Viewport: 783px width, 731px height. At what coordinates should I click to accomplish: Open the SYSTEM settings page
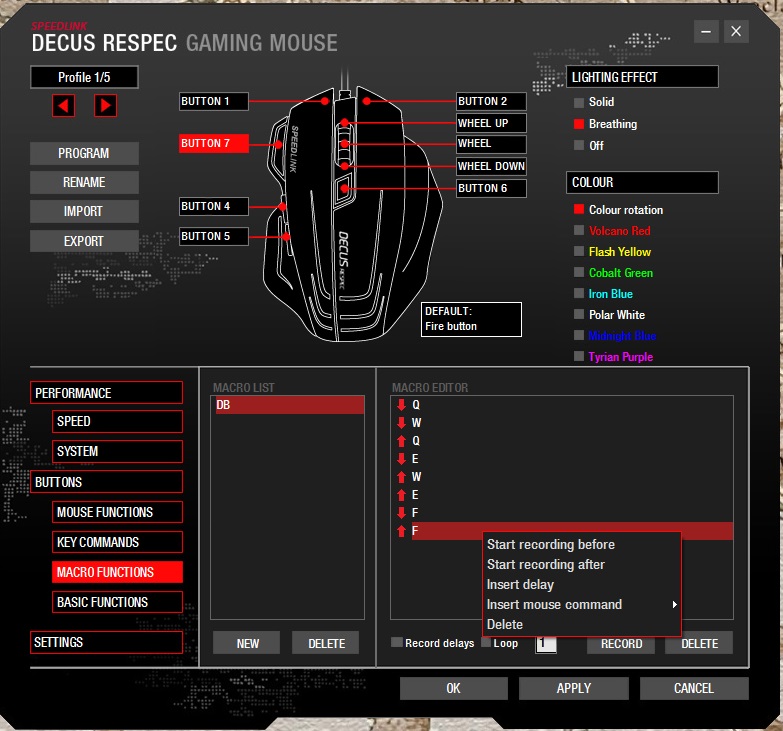(x=117, y=451)
